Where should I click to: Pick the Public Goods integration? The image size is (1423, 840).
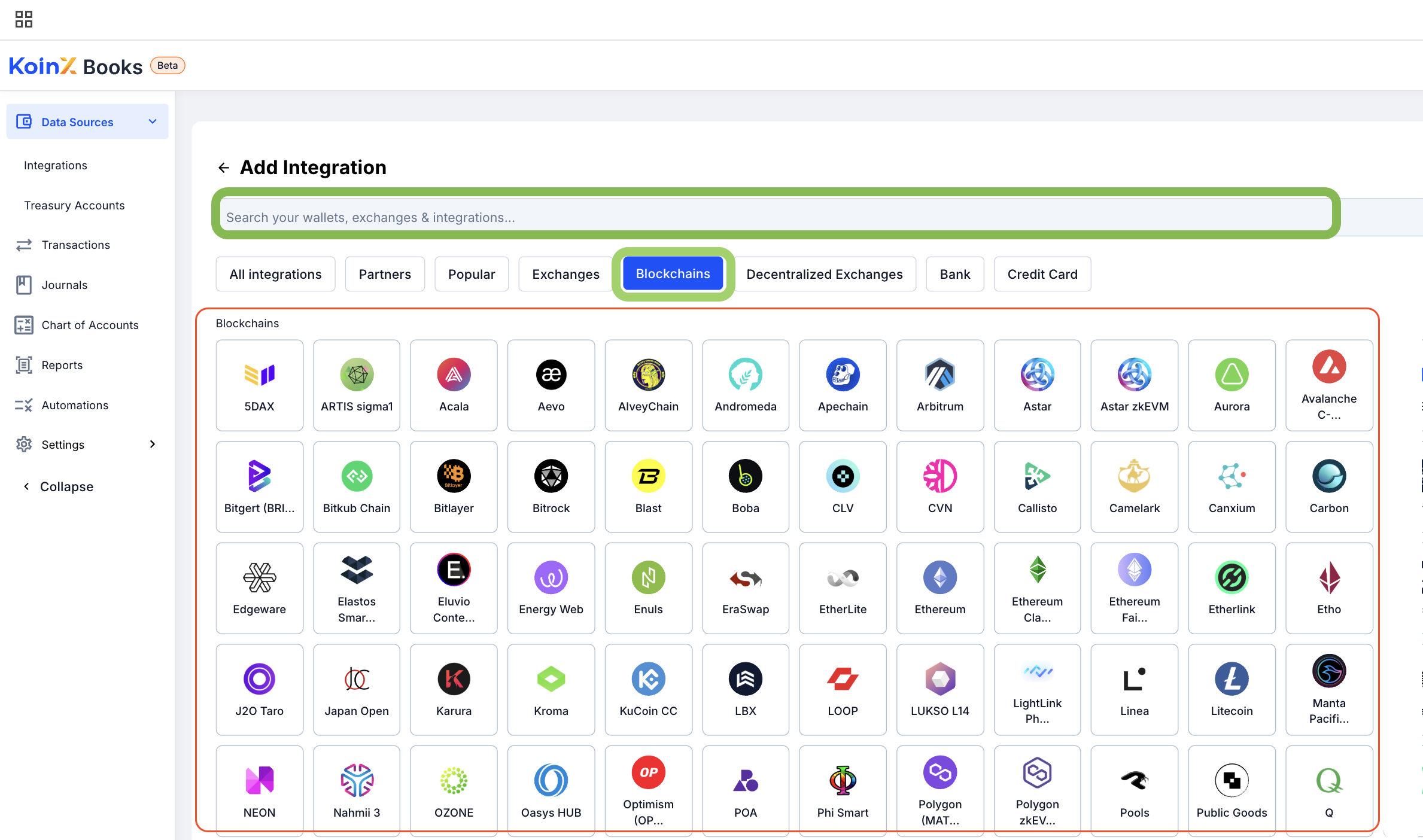[x=1232, y=791]
